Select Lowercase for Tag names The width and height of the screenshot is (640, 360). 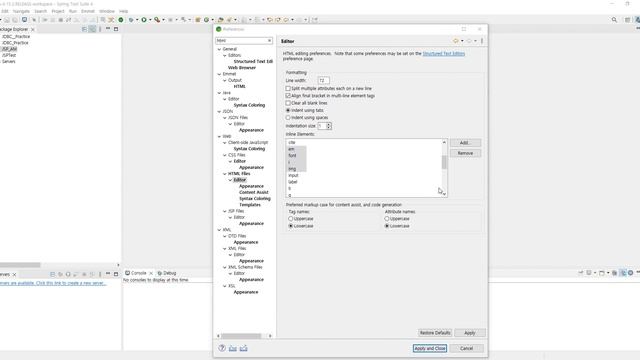(x=291, y=226)
